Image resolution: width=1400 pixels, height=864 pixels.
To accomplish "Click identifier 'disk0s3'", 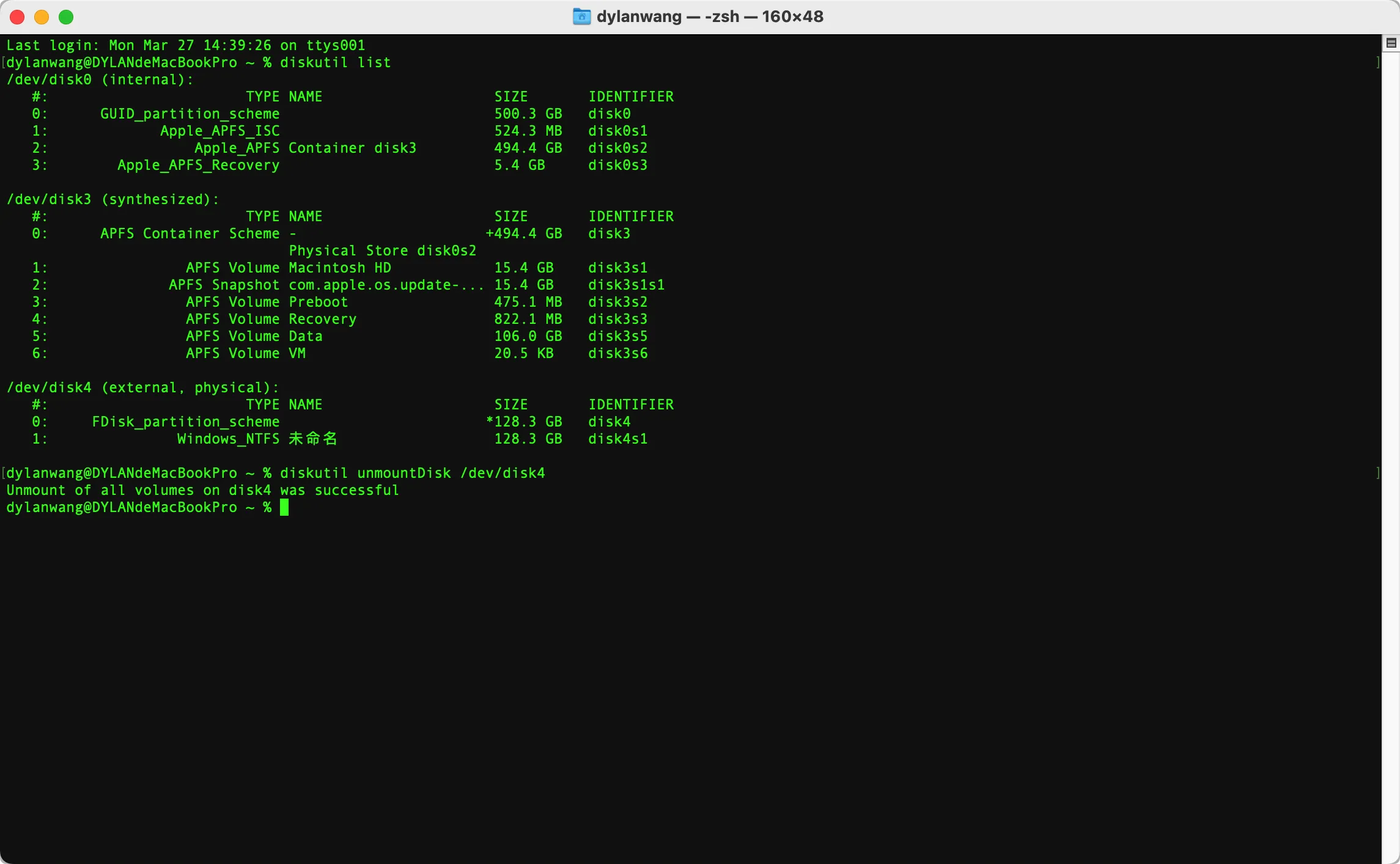I will [617, 165].
